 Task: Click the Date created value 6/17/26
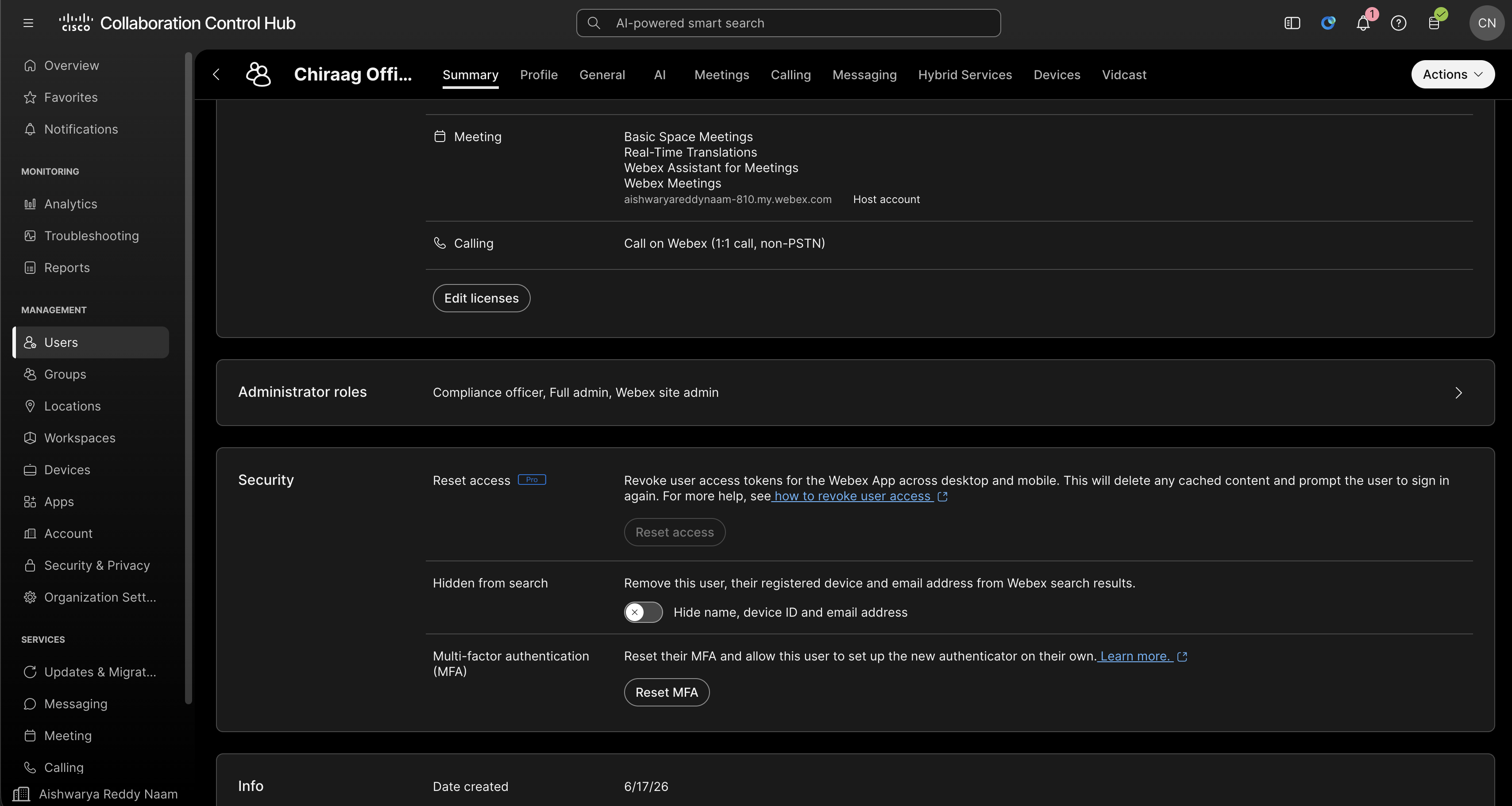pyautogui.click(x=646, y=787)
